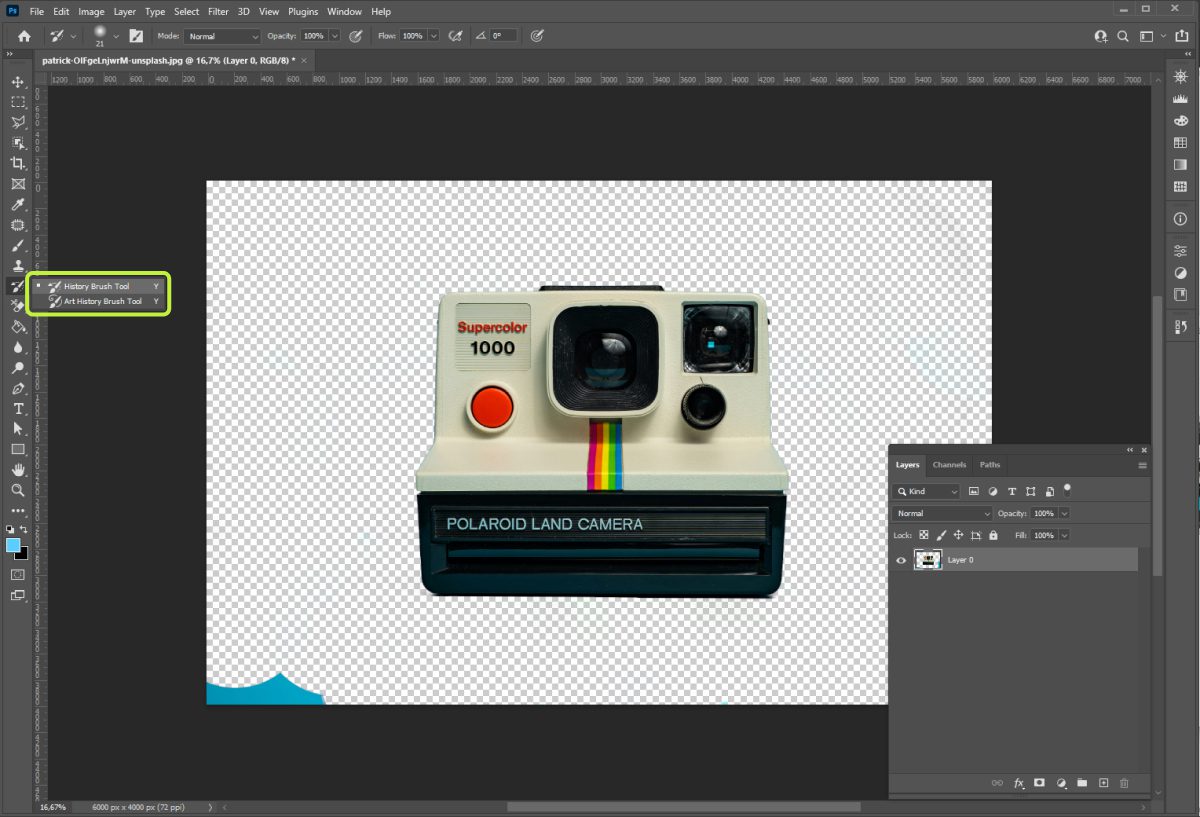This screenshot has height=817, width=1200.
Task: Open the File menu
Action: point(37,12)
